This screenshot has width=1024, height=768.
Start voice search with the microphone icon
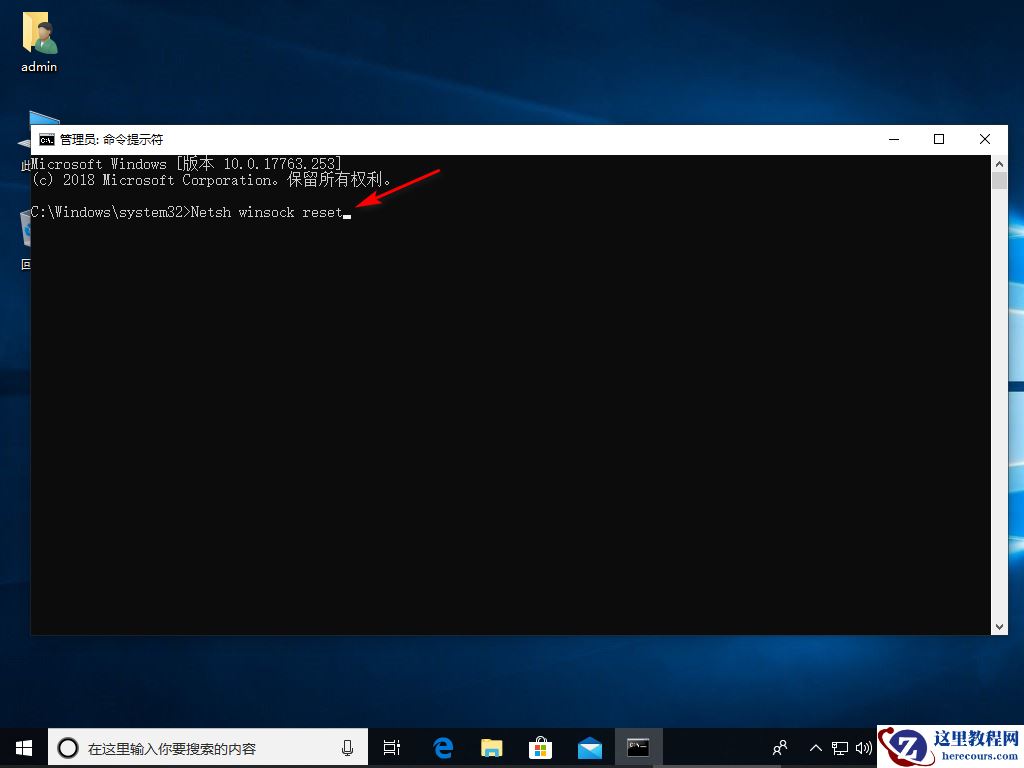click(347, 747)
